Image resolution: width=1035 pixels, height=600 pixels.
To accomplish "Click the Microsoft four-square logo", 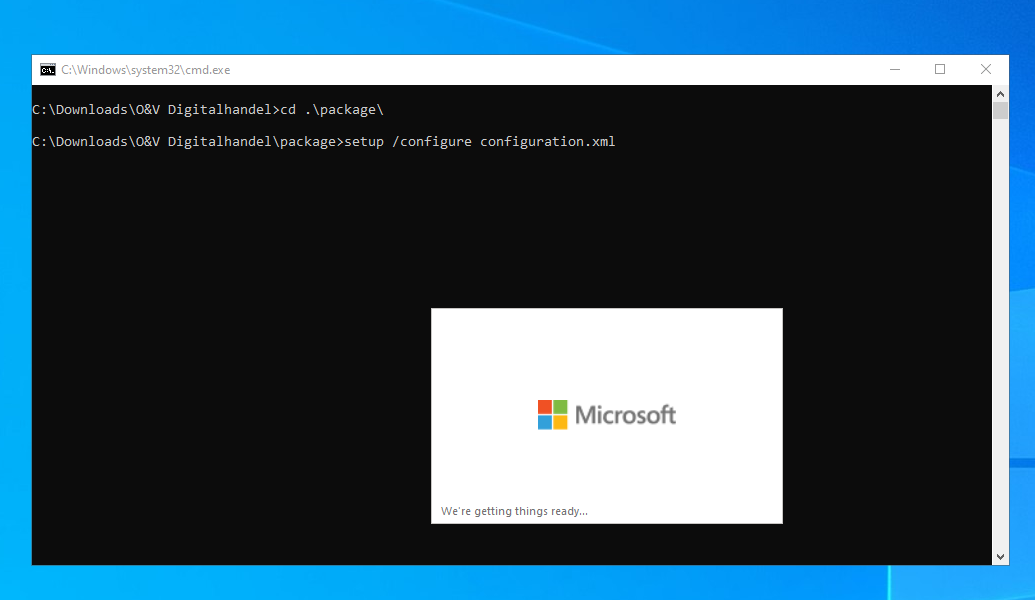I will pos(552,415).
